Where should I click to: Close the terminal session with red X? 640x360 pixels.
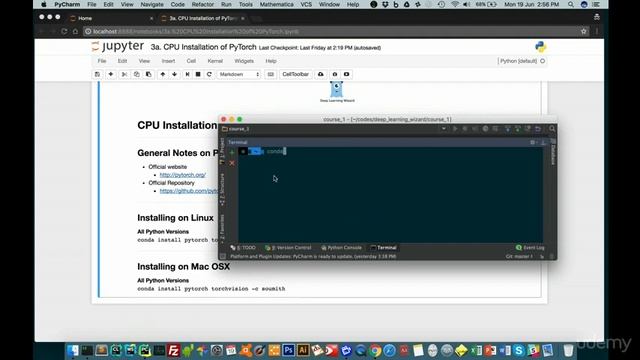[x=232, y=163]
